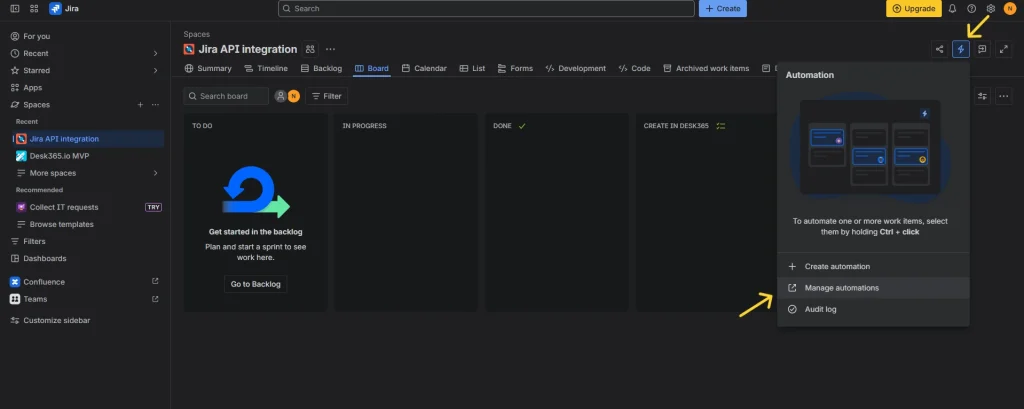Viewport: 1024px width, 409px height.
Task: Switch to the List tab
Action: coord(472,68)
